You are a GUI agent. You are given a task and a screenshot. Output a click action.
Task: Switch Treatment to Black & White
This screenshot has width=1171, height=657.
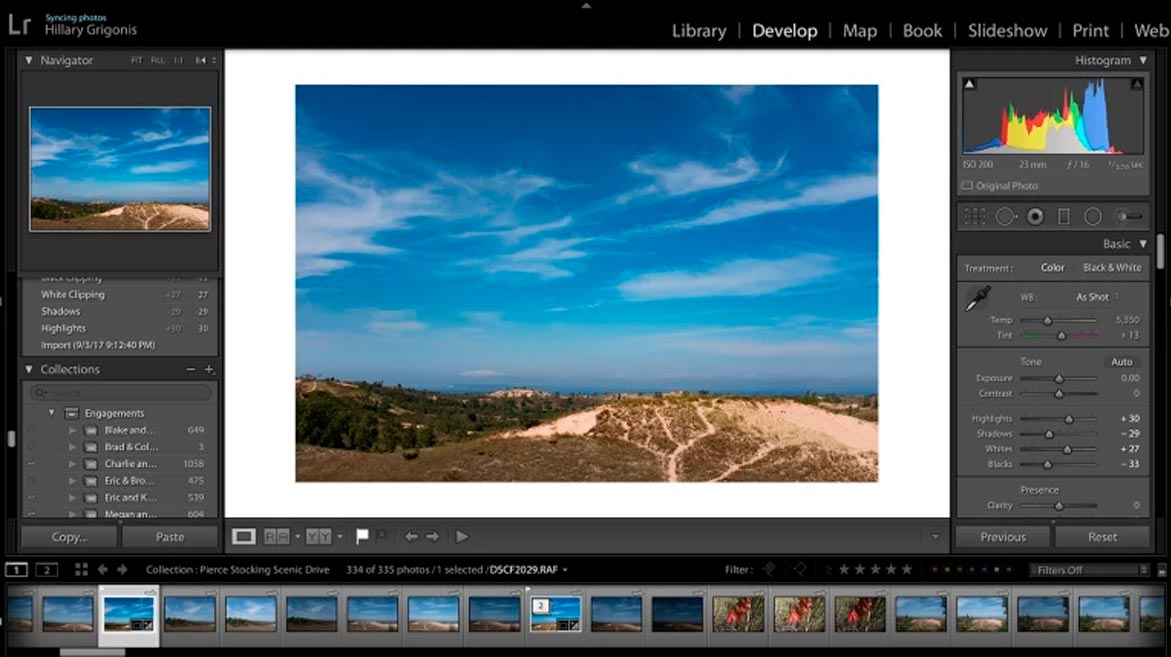[1111, 267]
